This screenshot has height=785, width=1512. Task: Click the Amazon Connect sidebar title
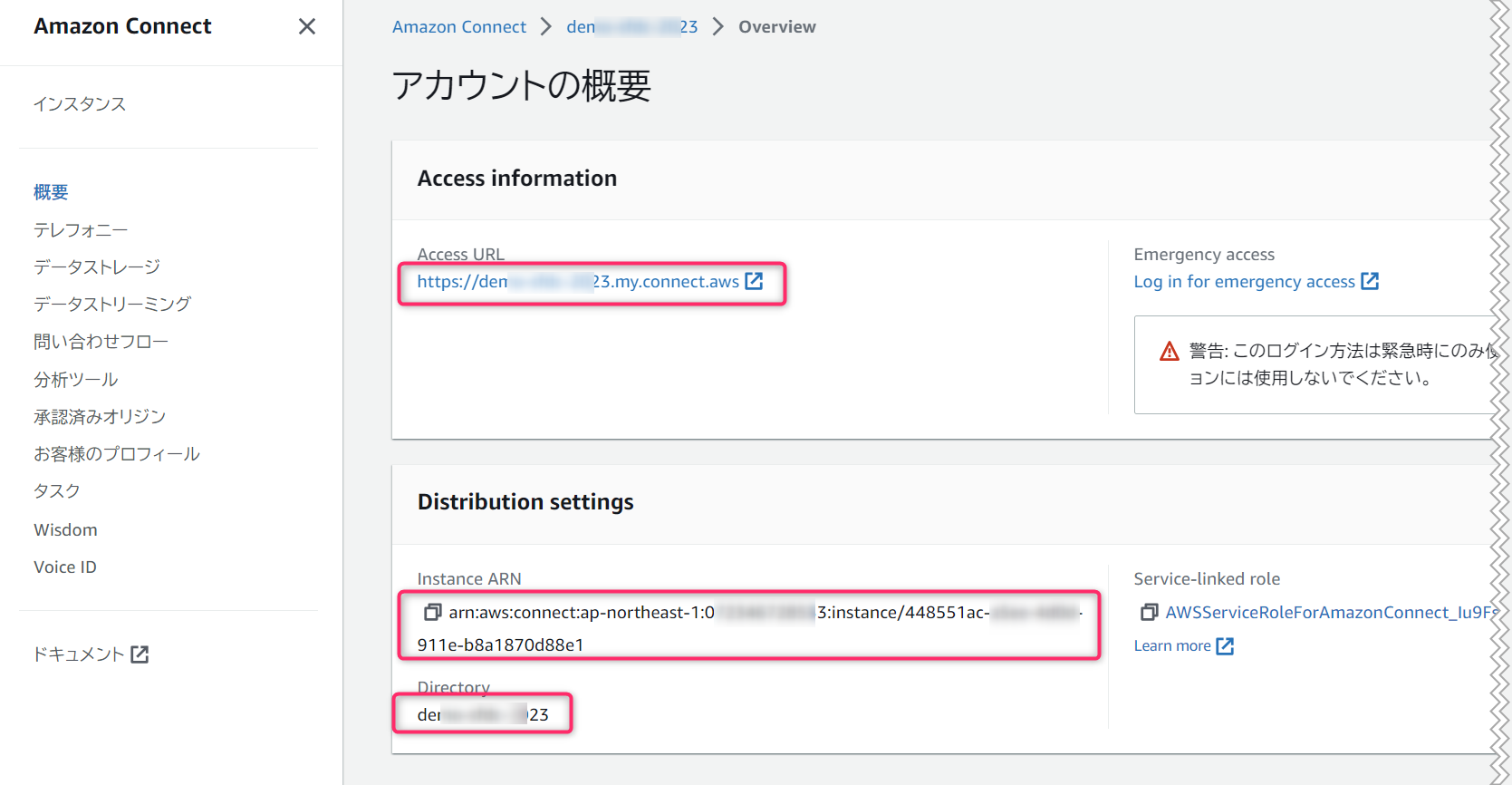(123, 26)
